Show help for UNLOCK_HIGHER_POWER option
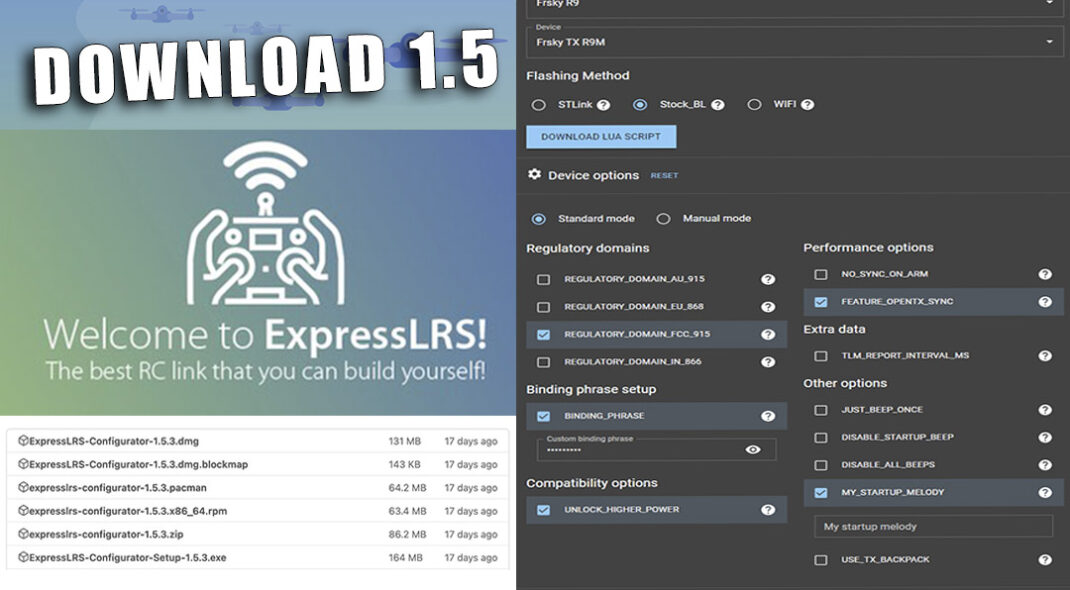Image resolution: width=1070 pixels, height=590 pixels. click(768, 510)
